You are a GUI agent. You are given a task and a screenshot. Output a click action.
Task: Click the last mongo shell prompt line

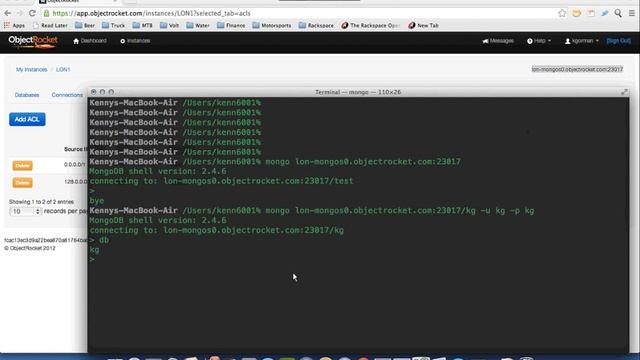click(92, 260)
